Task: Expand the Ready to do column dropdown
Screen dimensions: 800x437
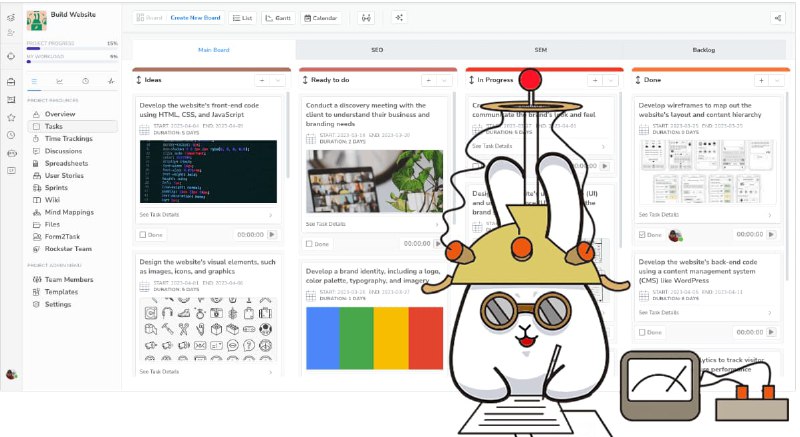Action: tap(442, 79)
